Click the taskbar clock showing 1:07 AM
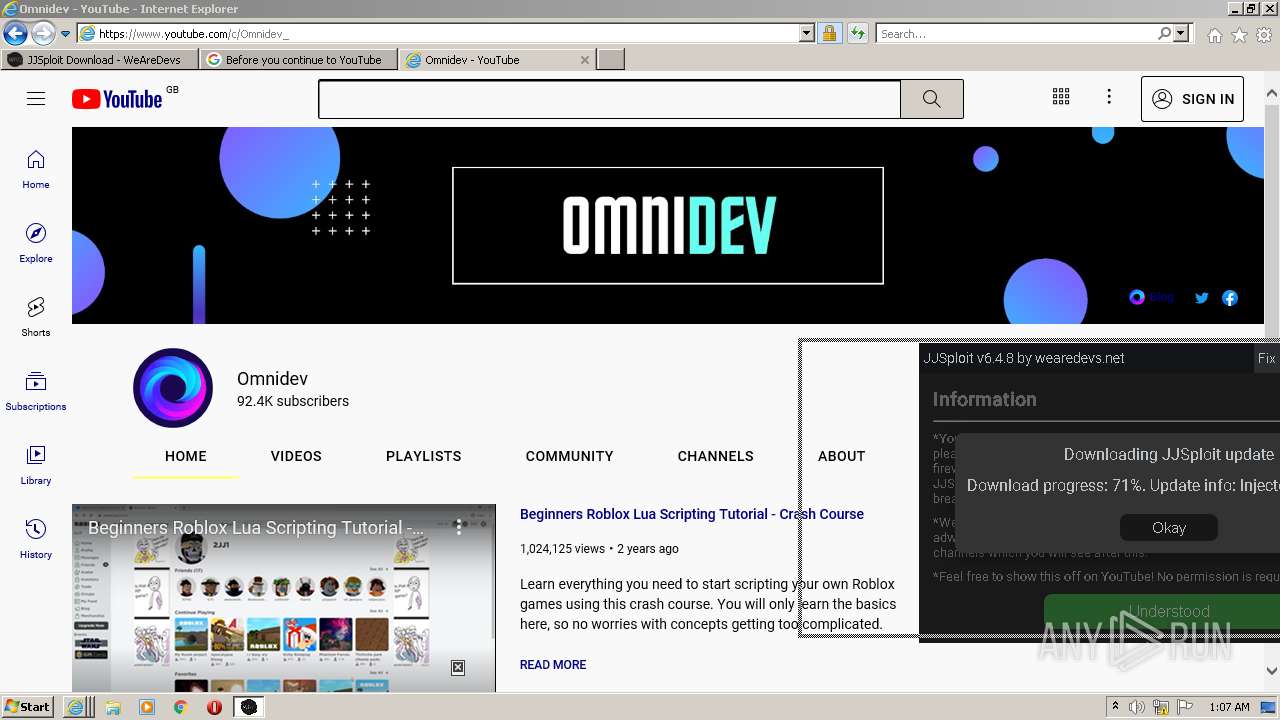The image size is (1280, 720). click(x=1230, y=707)
